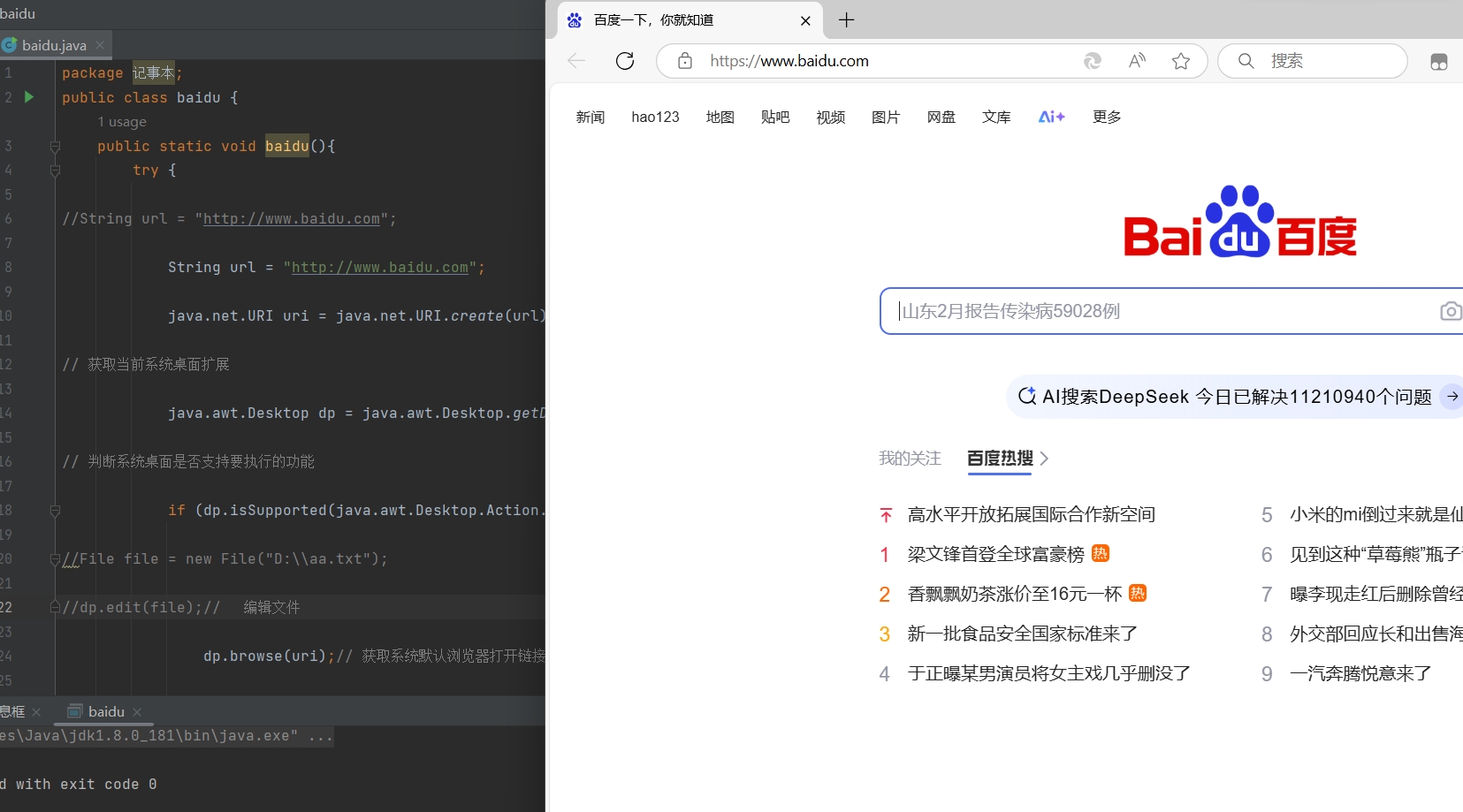This screenshot has width=1463, height=812.
Task: Open hot search 一汽奔腾悦意来了
Action: click(x=1360, y=673)
